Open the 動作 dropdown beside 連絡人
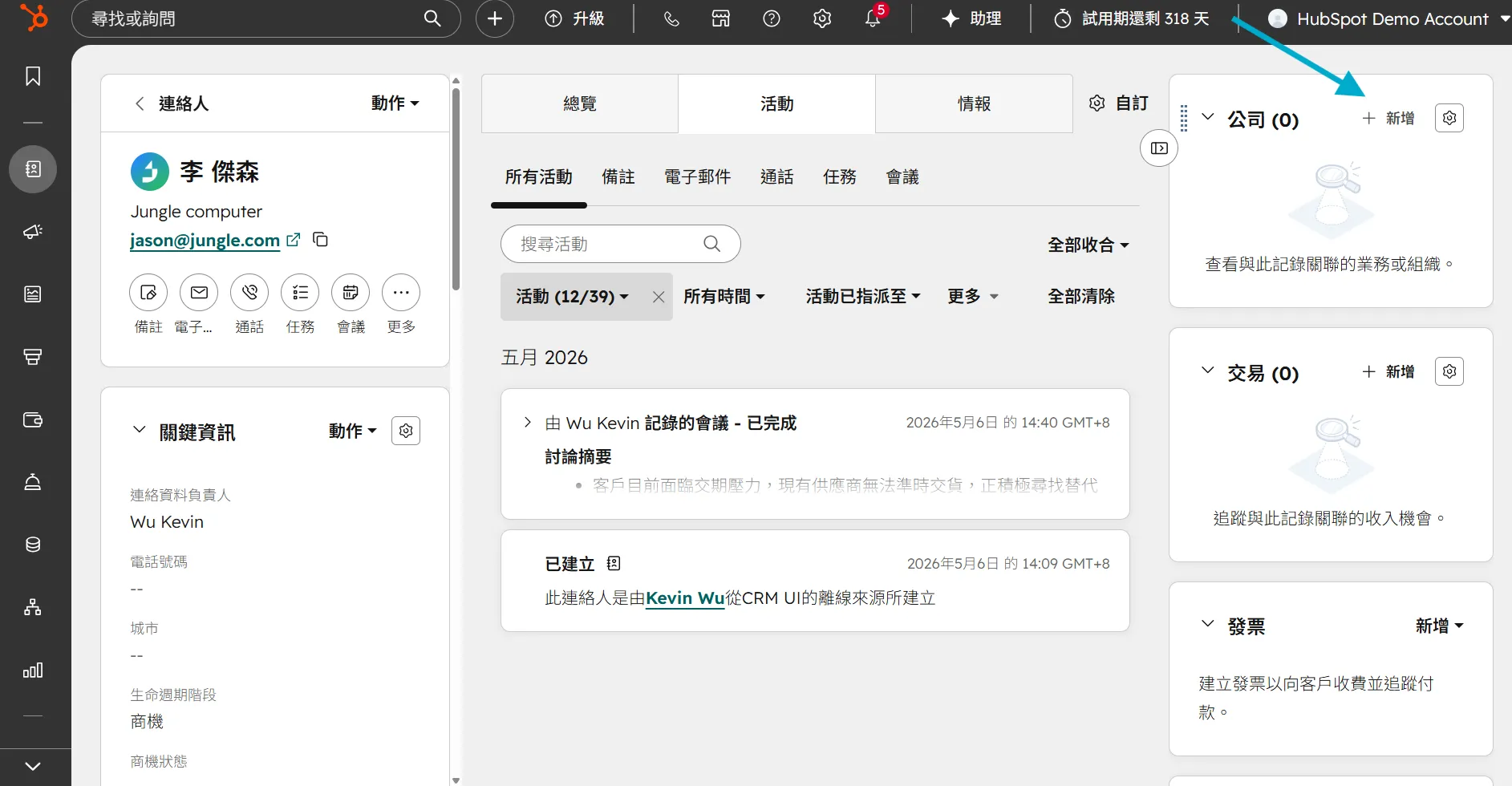This screenshot has height=786, width=1512. point(395,103)
